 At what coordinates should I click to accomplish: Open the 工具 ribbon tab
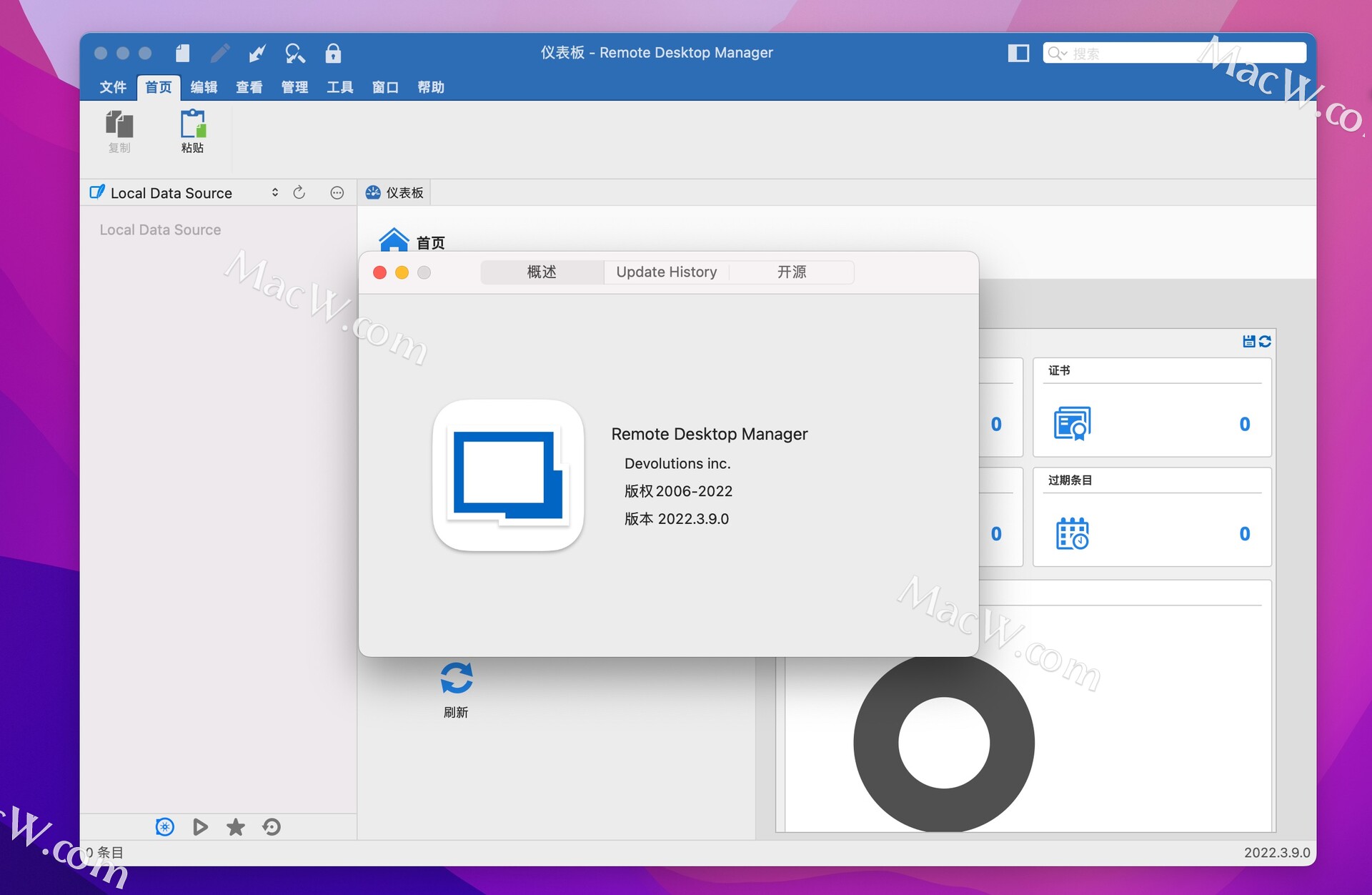[340, 87]
